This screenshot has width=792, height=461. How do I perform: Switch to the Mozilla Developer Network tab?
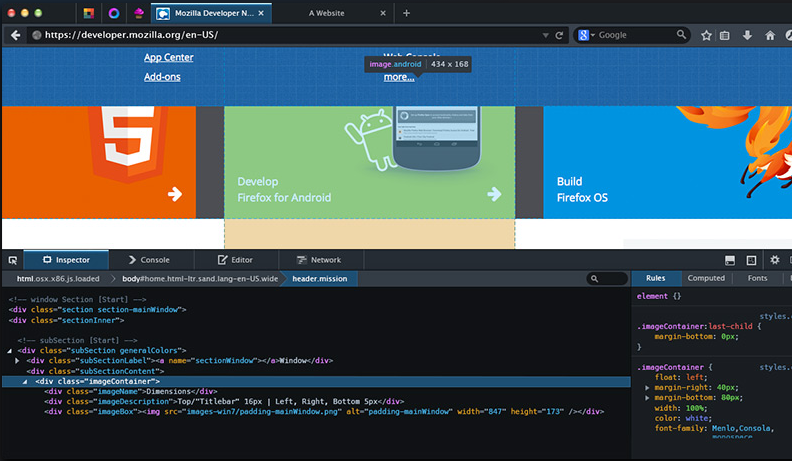211,13
